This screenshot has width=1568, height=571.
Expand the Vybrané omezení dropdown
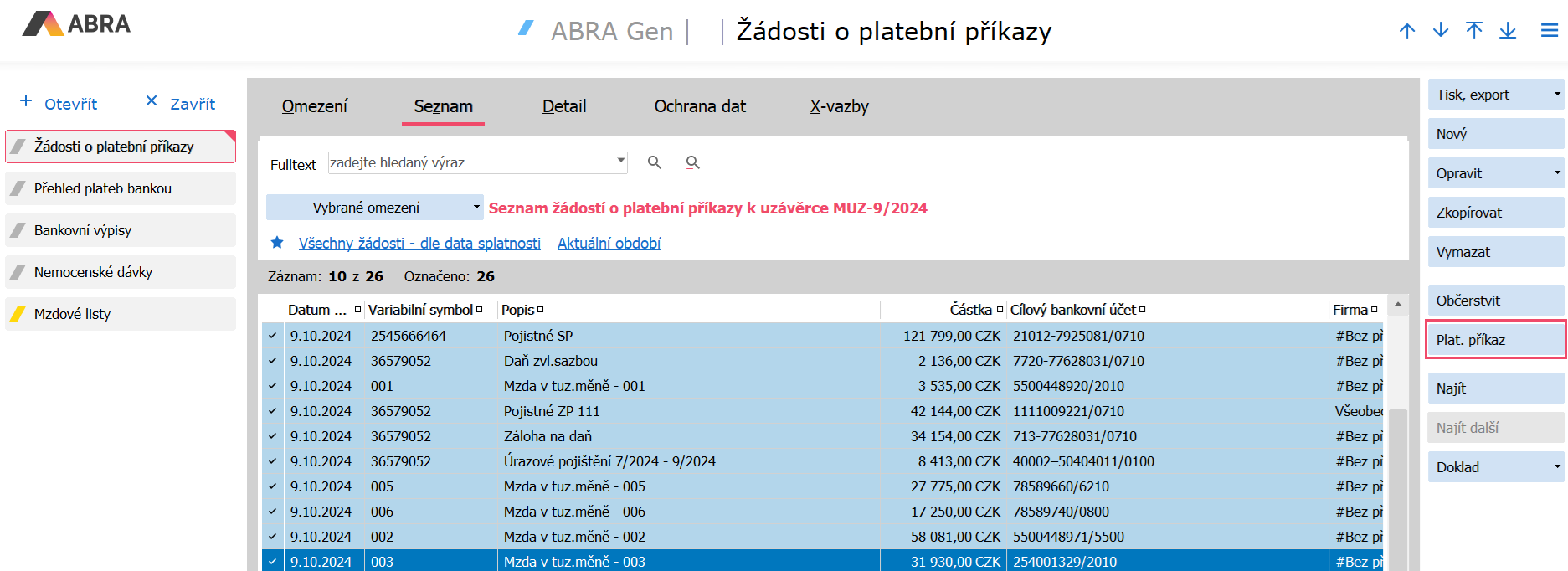(x=476, y=207)
